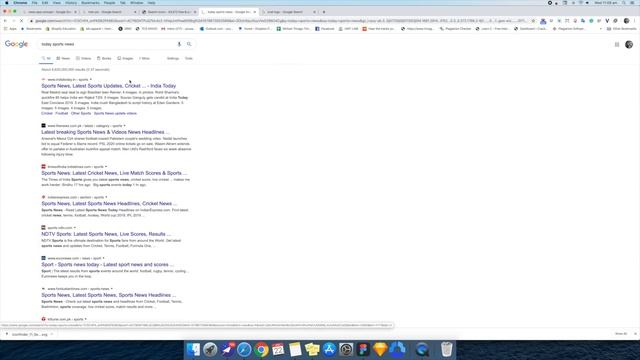The image size is (640, 360).
Task: Select the Videos search tab
Action: click(x=84, y=58)
